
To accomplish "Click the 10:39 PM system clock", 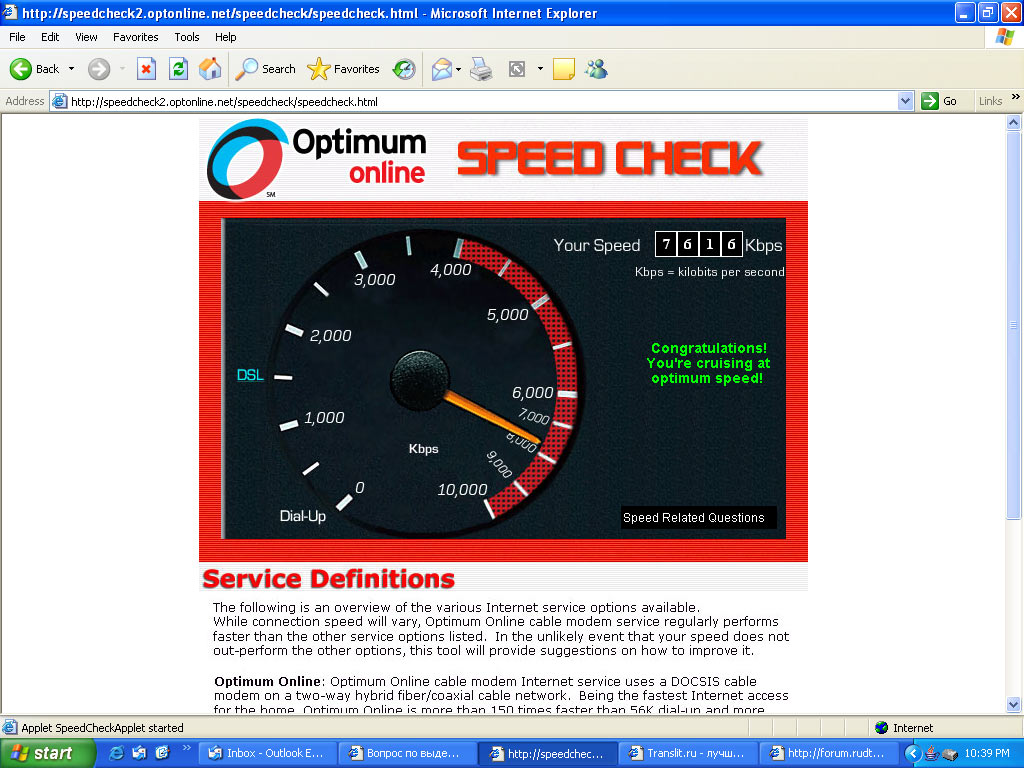I will [x=987, y=753].
